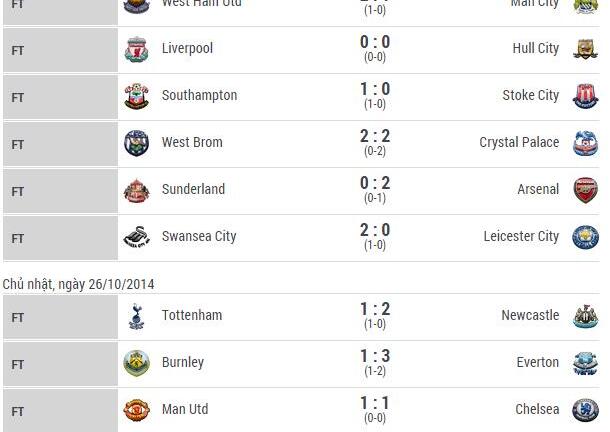Click the Liverpool club crest

(x=135, y=49)
